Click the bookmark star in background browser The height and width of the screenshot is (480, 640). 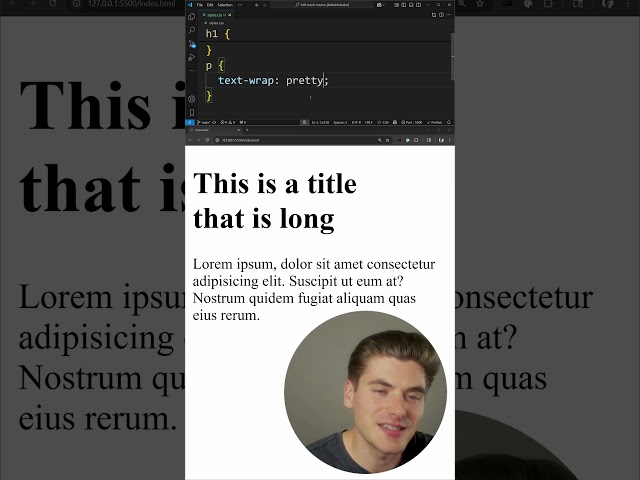tap(480, 4)
